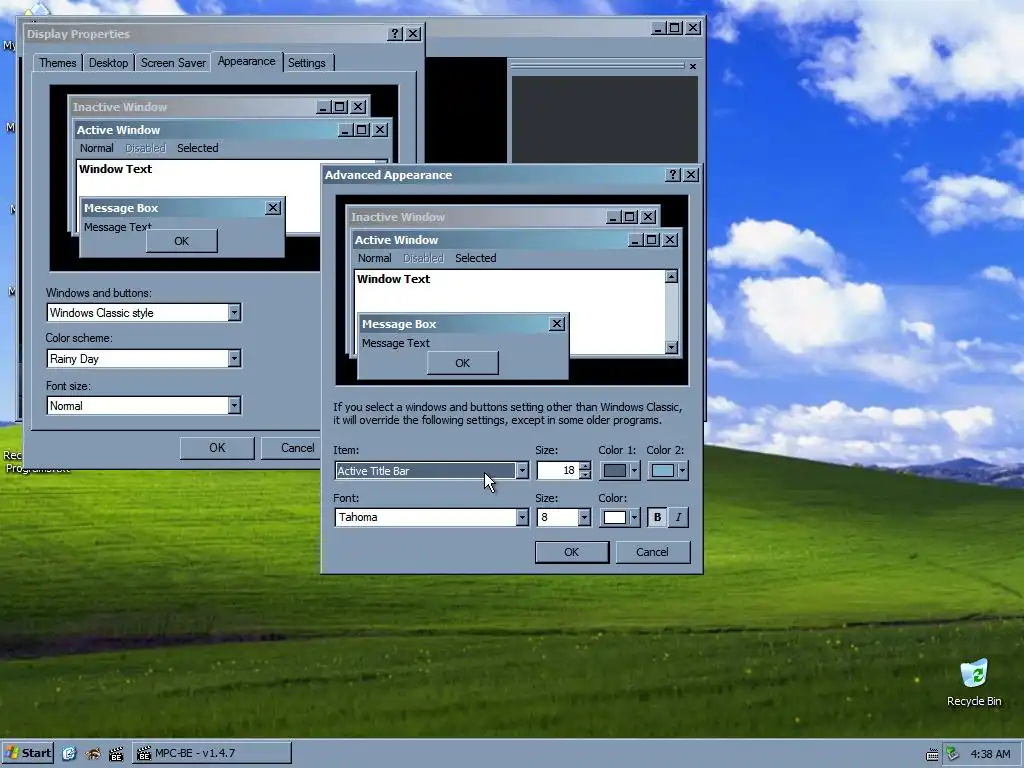Select the Appearance tab

tap(246, 61)
